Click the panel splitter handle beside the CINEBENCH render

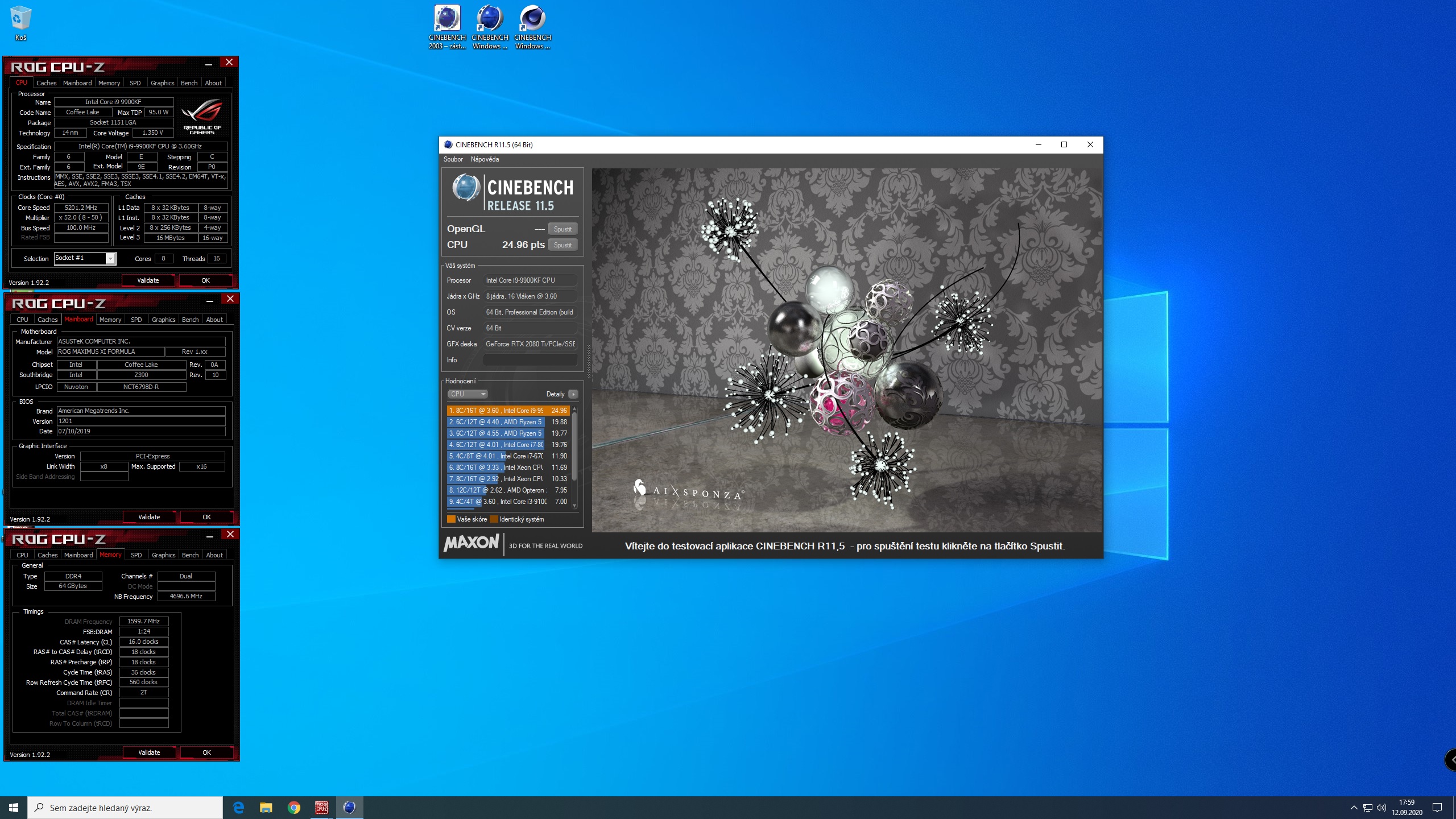coord(588,361)
